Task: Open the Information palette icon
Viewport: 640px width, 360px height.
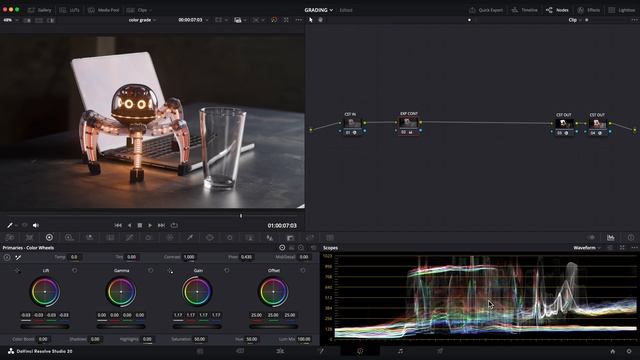Action: pos(631,238)
